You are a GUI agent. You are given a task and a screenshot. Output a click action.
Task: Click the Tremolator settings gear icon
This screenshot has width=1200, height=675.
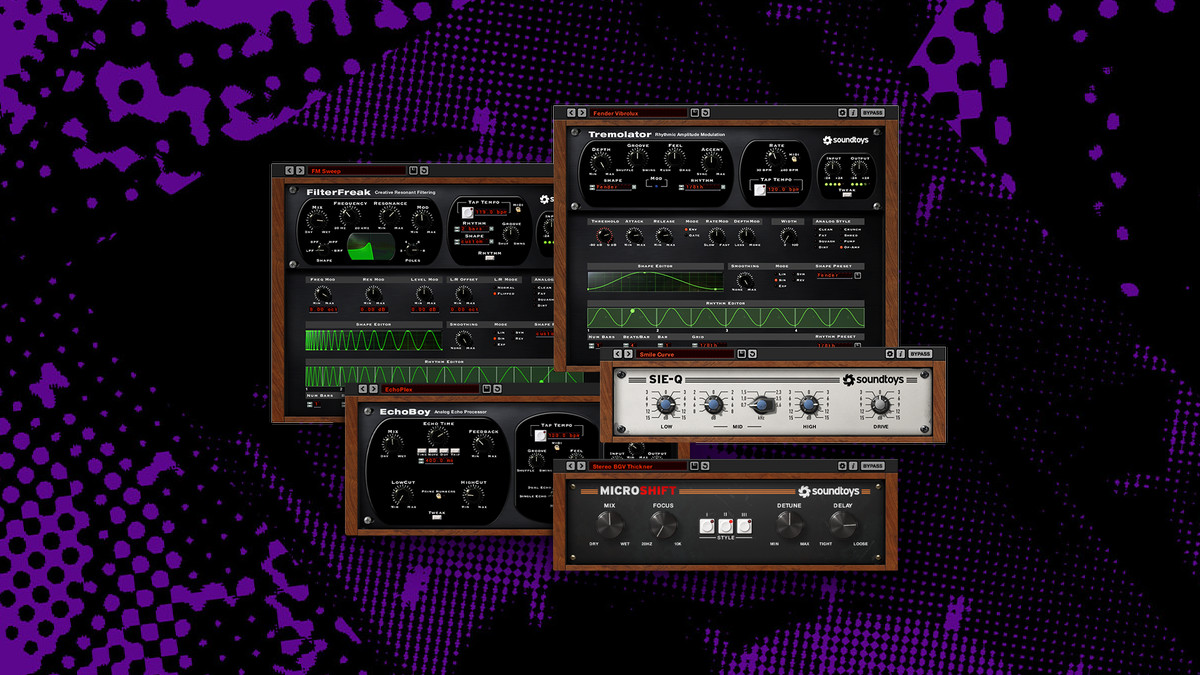tap(841, 113)
